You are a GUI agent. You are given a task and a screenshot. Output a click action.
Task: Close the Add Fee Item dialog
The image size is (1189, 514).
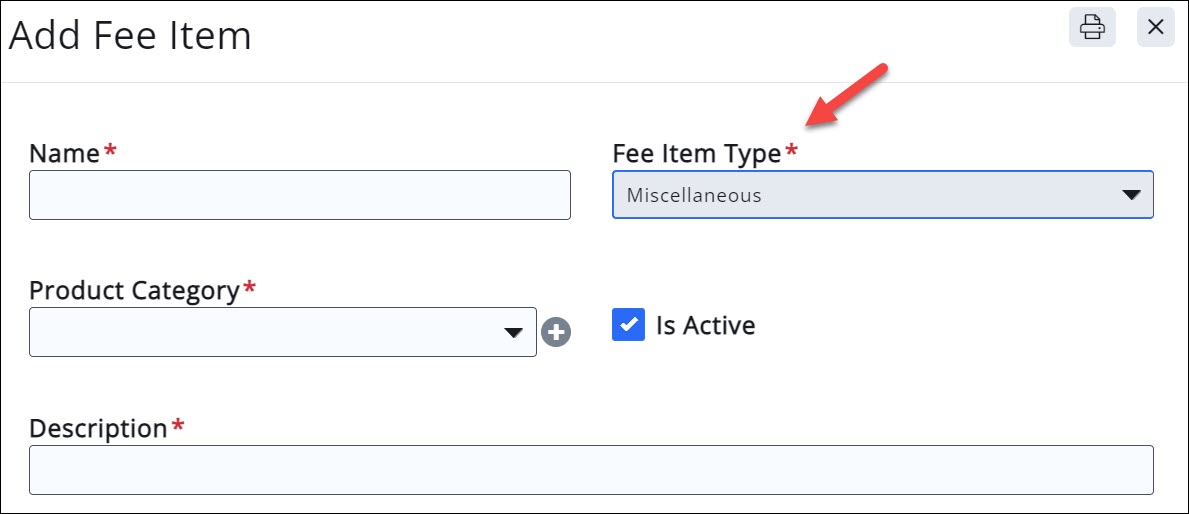tap(1156, 27)
